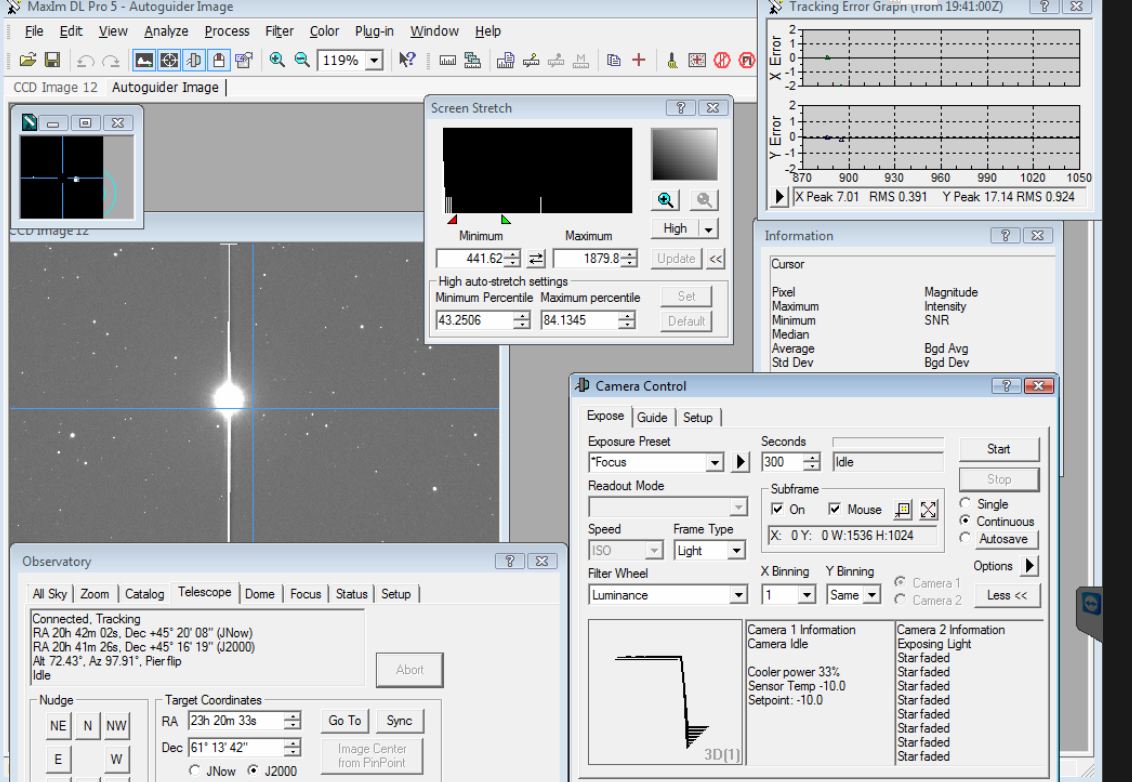Toggle the Observatory control dome toolbar icon
The image size is (1132, 782).
coord(218,60)
